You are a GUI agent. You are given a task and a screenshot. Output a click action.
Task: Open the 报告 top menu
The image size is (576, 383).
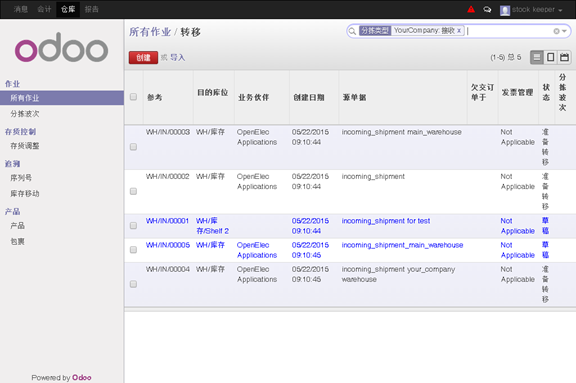click(91, 9)
